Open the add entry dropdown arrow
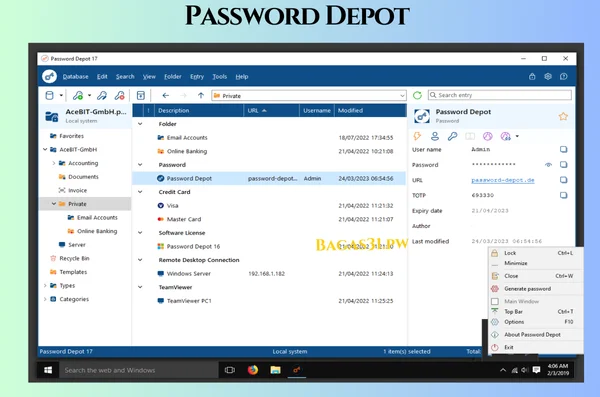The image size is (600, 397). (90, 95)
